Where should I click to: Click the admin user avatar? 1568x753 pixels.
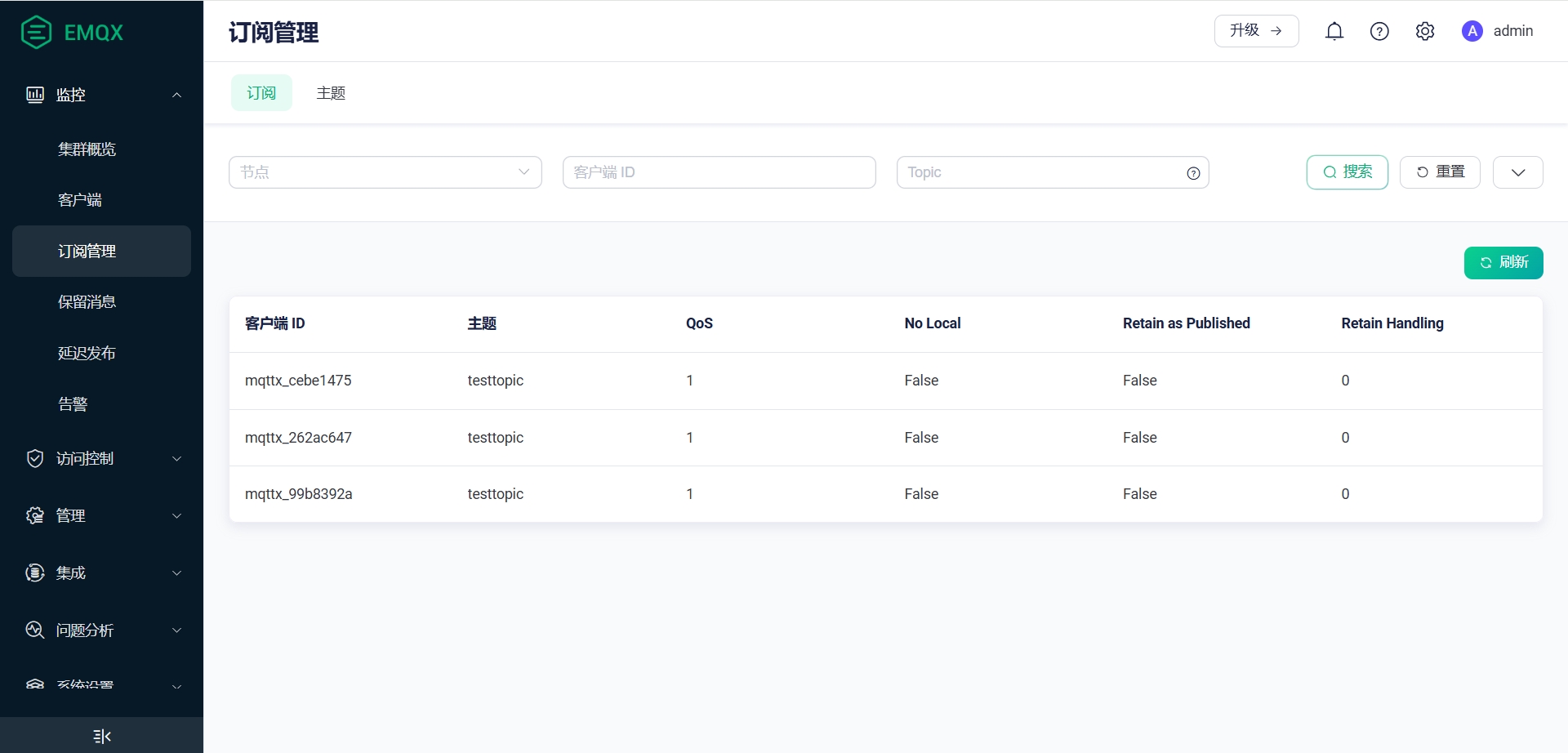click(1472, 31)
